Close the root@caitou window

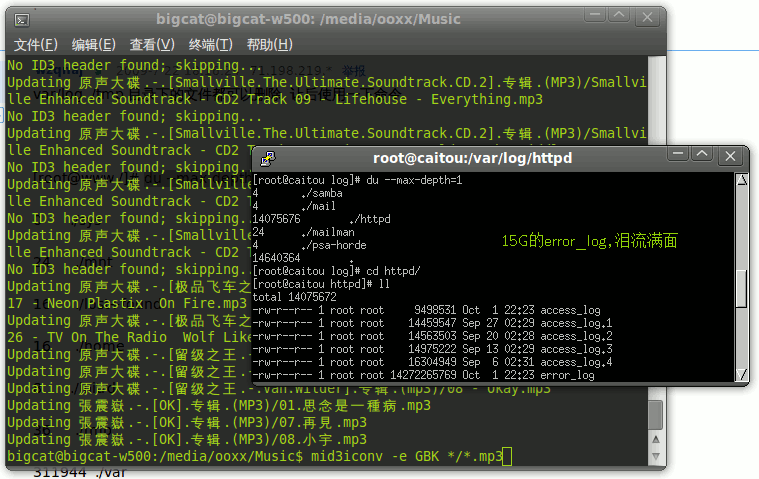tap(730, 156)
